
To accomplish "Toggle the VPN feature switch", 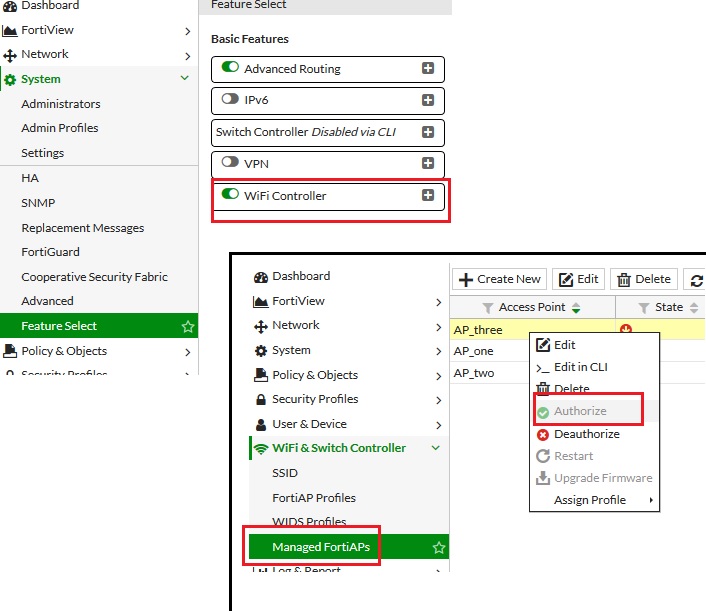I will tap(230, 161).
